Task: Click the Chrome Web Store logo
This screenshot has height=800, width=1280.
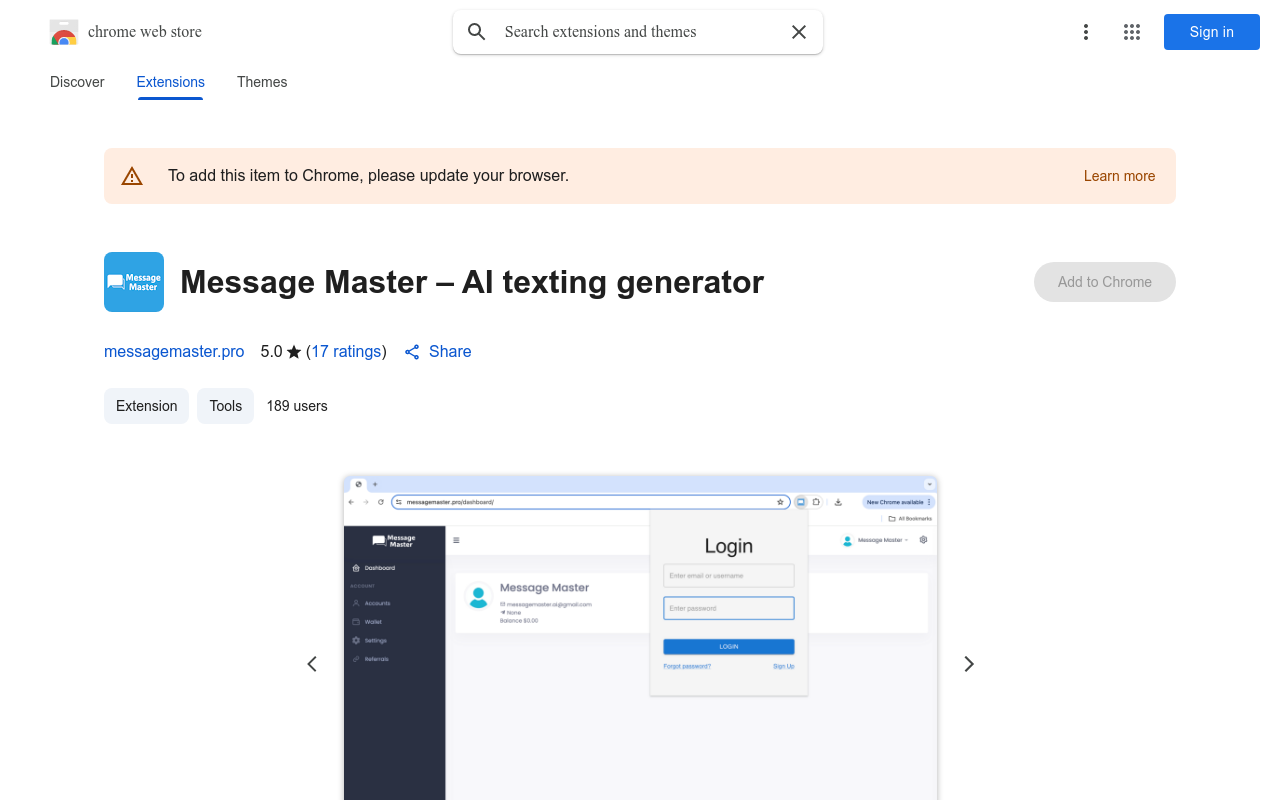Action: [64, 32]
